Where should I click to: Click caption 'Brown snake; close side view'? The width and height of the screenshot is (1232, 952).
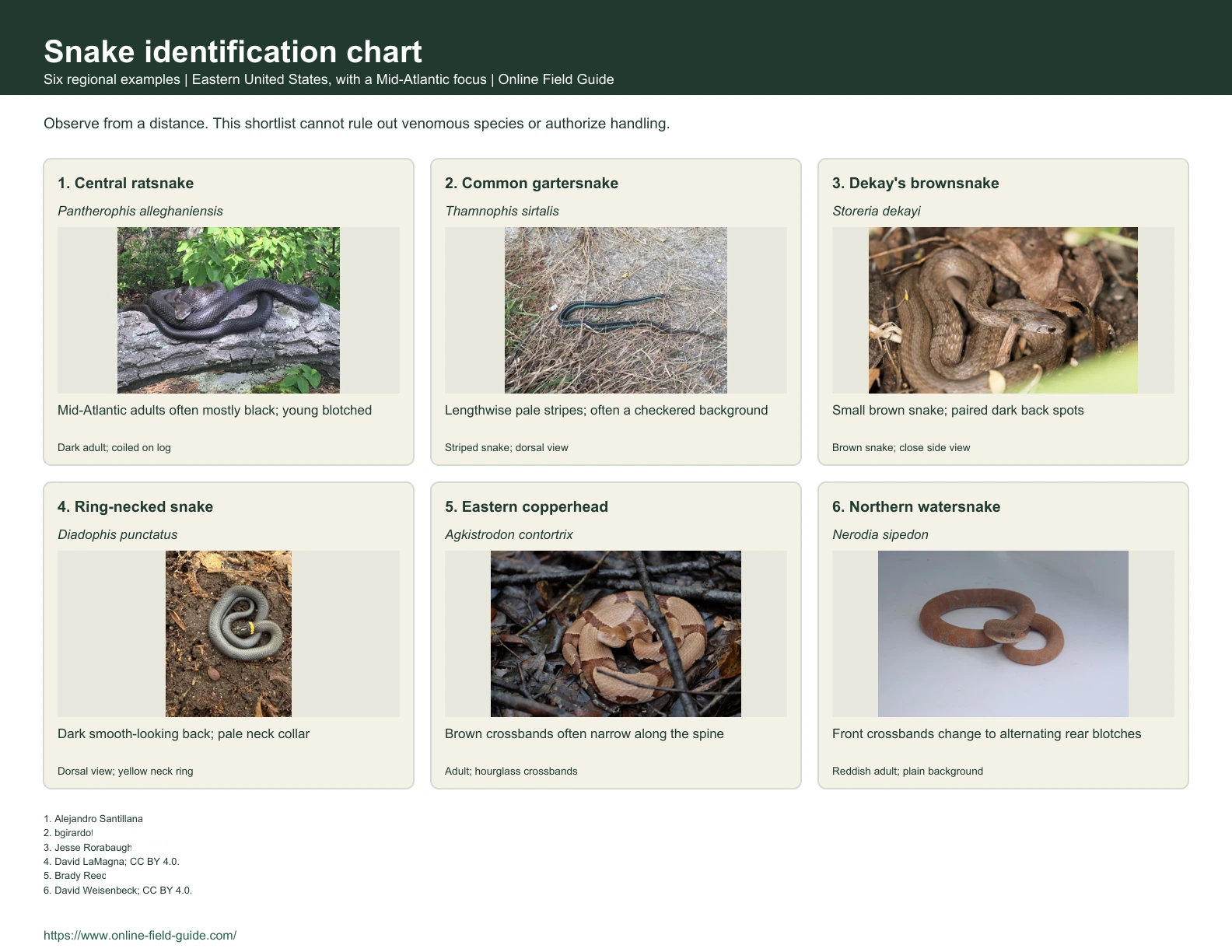click(x=901, y=447)
